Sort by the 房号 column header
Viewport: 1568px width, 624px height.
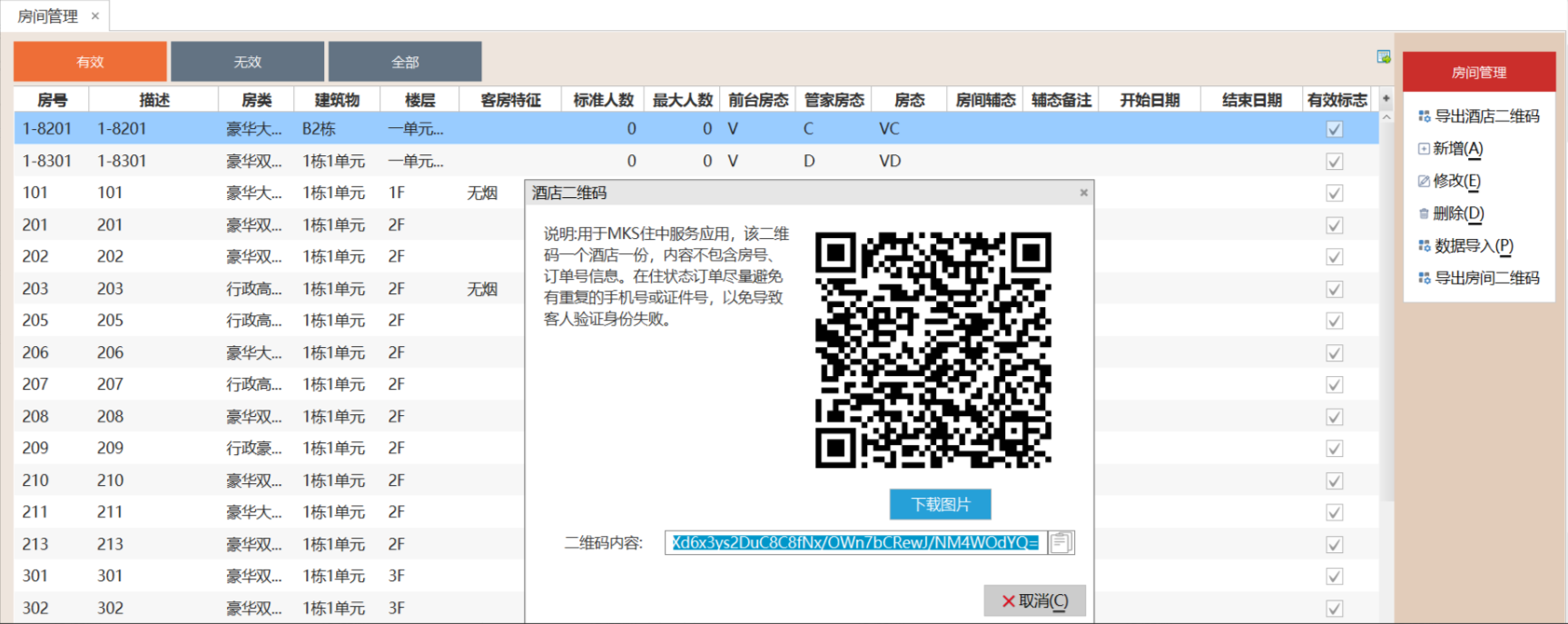[52, 100]
